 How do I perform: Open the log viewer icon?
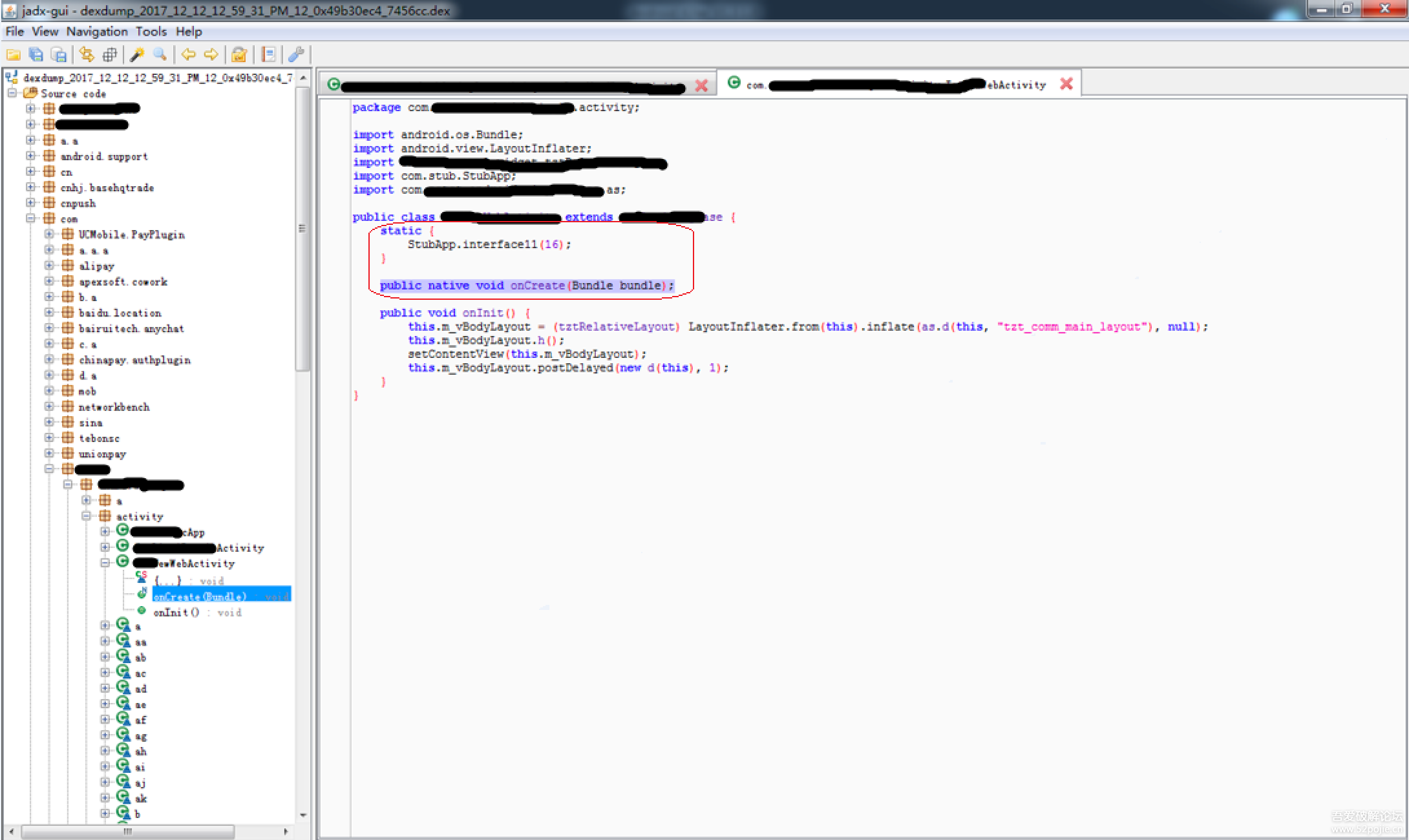[x=269, y=55]
